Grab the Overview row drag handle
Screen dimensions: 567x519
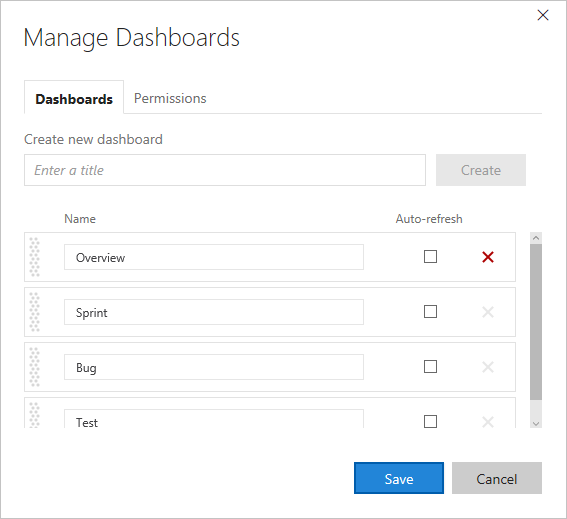coord(34,257)
